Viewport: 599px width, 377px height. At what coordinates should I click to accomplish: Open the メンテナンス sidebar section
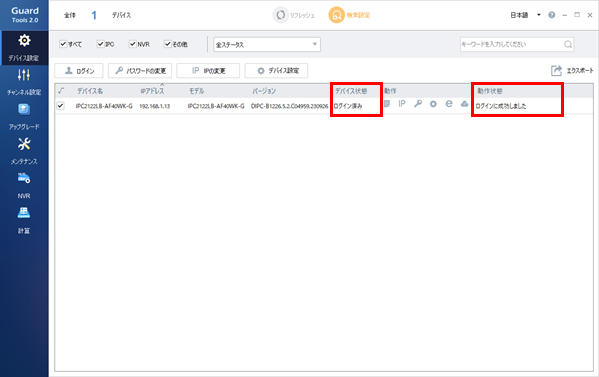click(x=24, y=151)
